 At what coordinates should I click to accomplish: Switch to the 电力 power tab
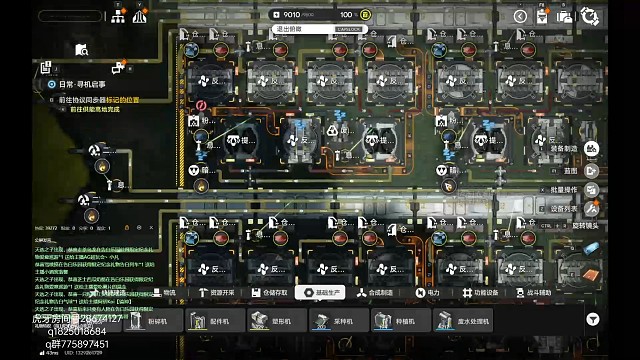tap(427, 293)
